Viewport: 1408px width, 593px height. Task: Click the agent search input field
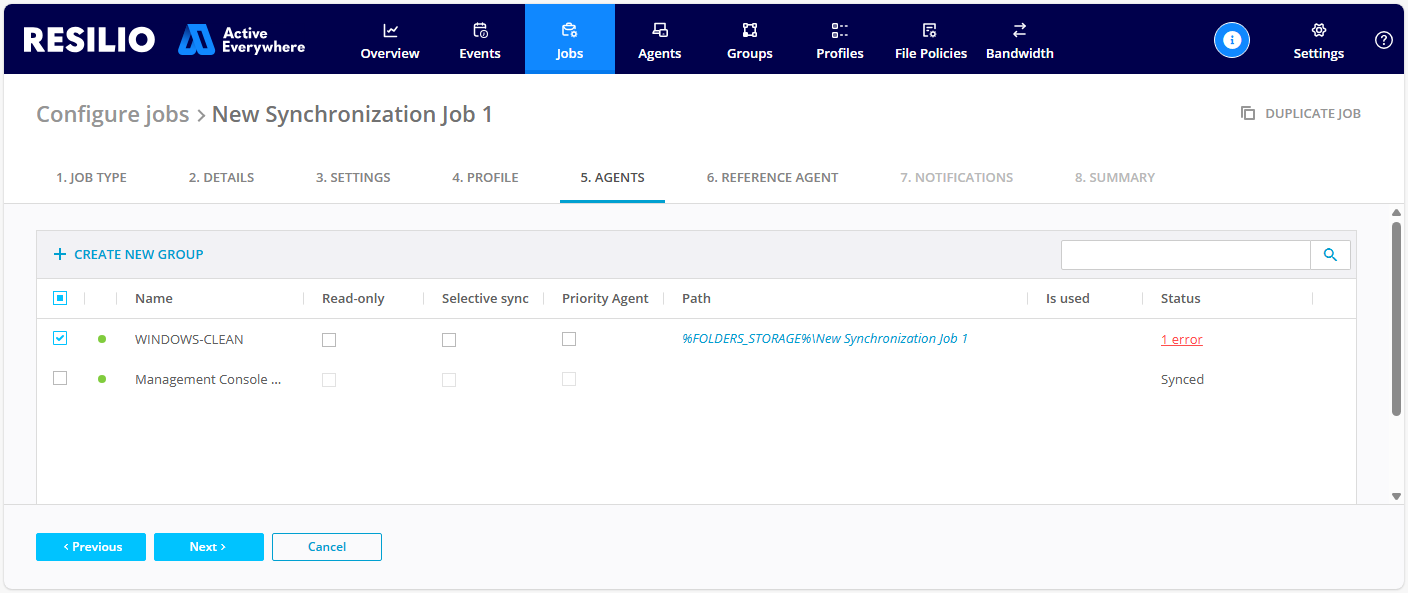click(x=1185, y=255)
